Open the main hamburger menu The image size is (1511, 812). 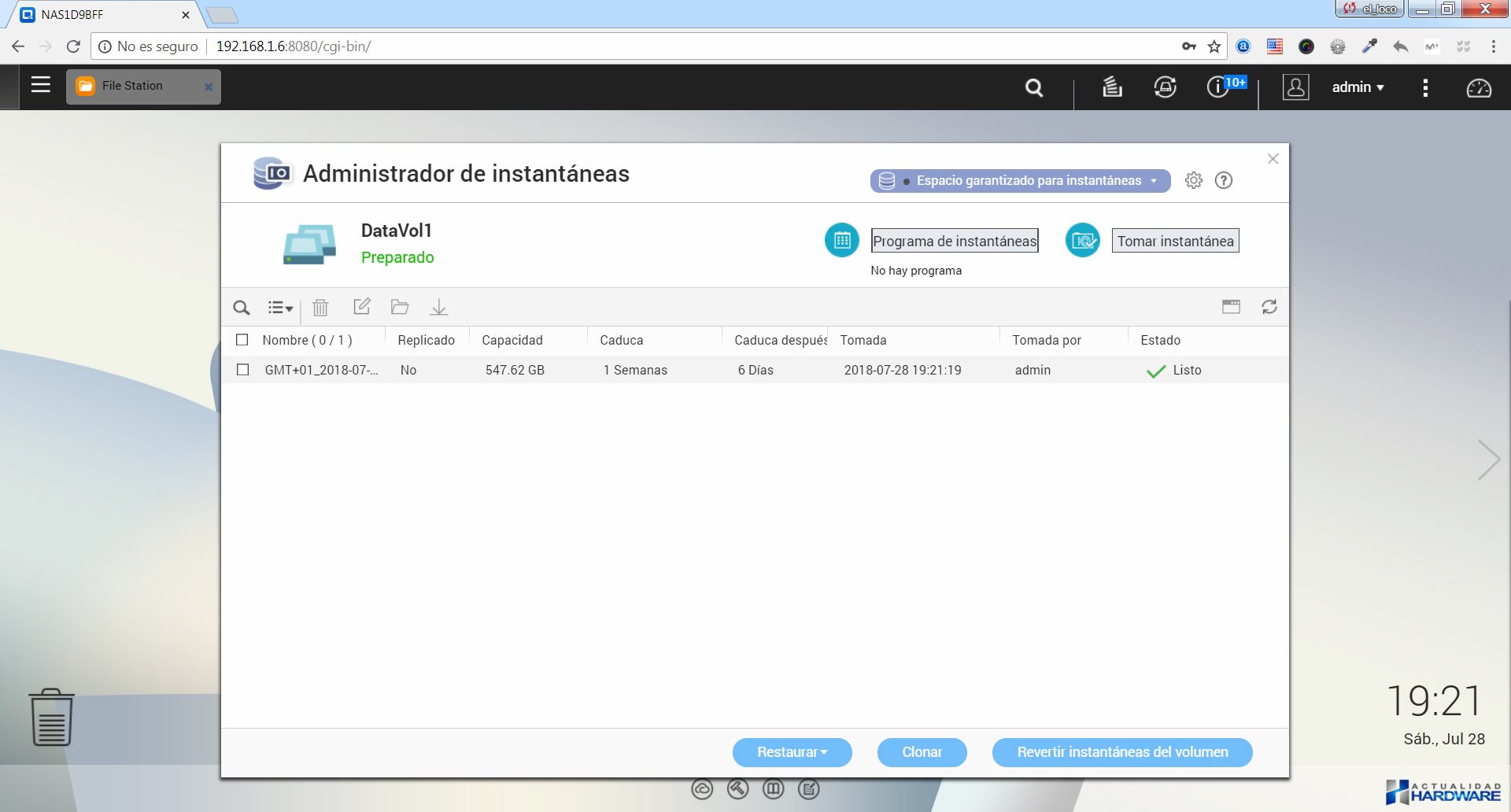pyautogui.click(x=41, y=85)
